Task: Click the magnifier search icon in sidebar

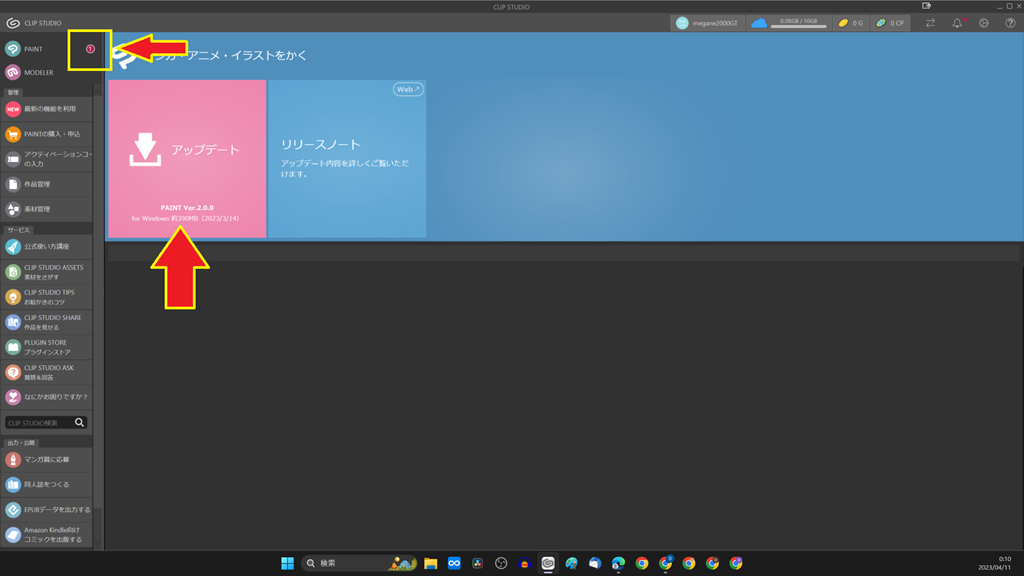Action: (80, 423)
